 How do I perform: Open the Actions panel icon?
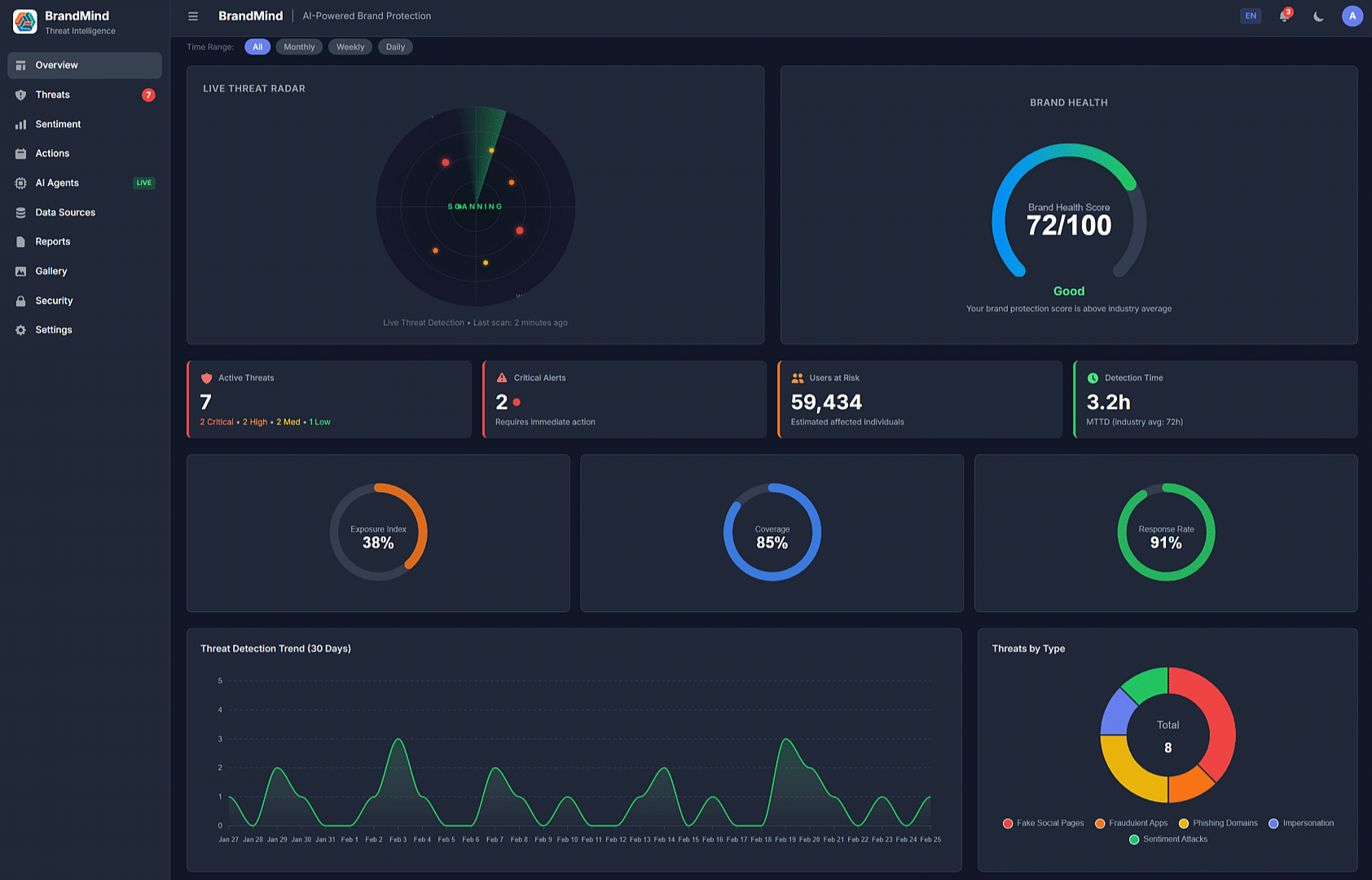[20, 153]
